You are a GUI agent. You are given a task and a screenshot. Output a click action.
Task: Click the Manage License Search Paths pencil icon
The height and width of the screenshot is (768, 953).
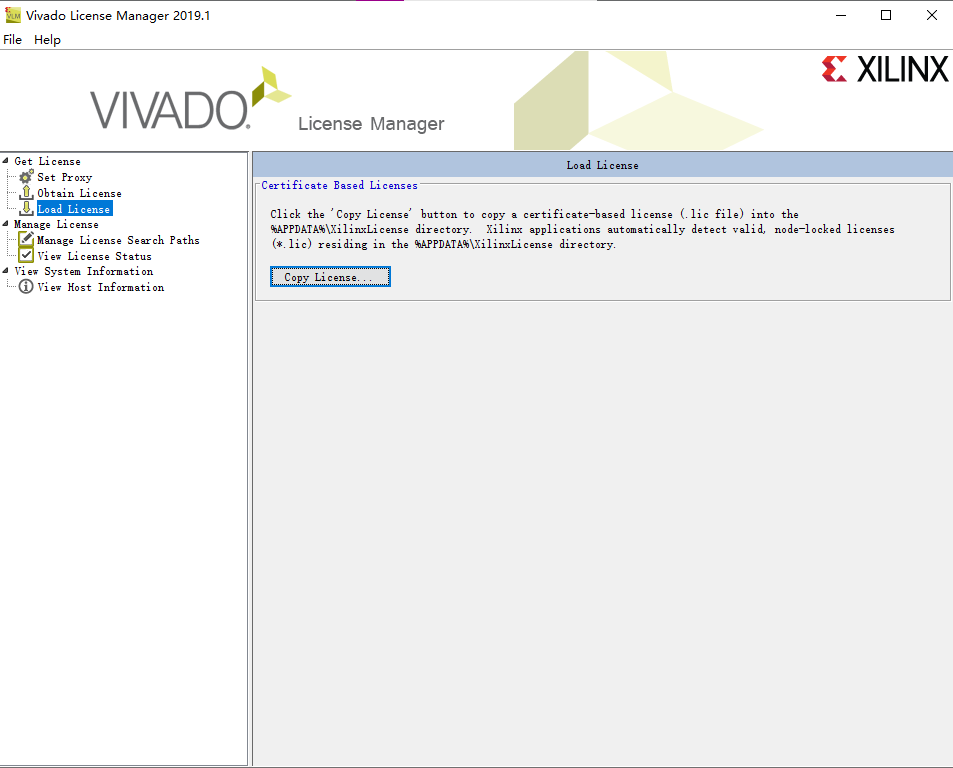(26, 239)
